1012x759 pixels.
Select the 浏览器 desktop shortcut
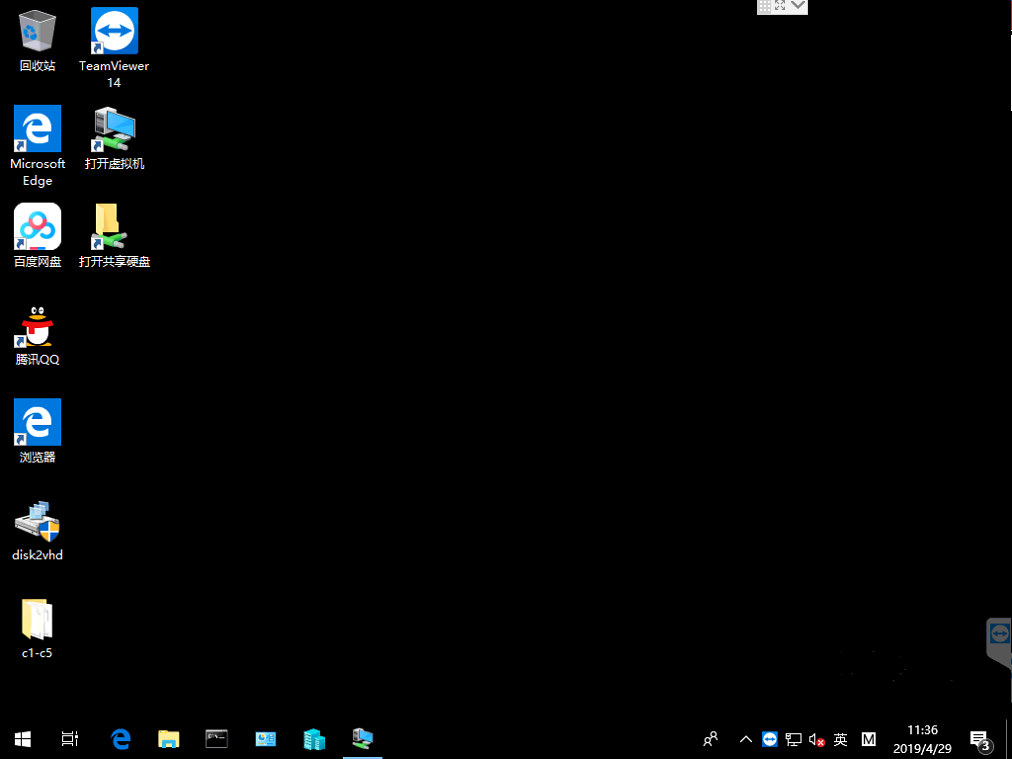(37, 431)
